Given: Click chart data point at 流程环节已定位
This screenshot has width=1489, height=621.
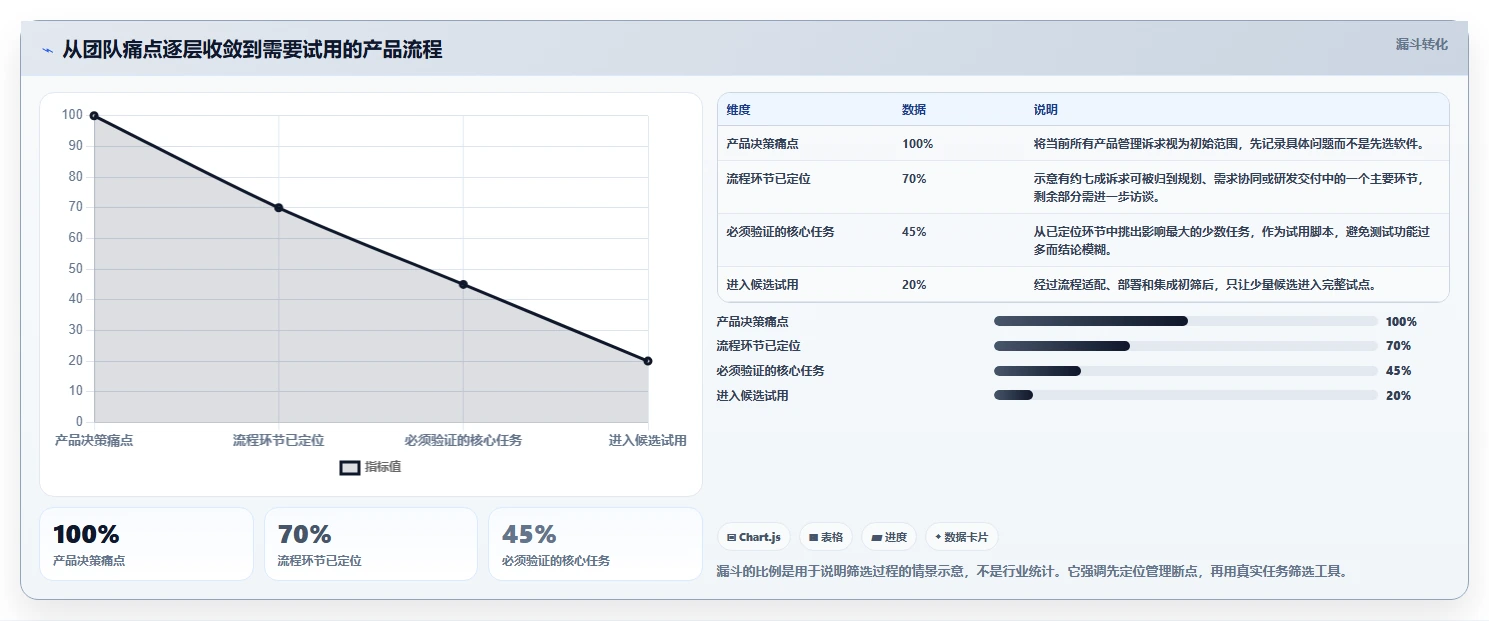Looking at the screenshot, I should tap(279, 208).
